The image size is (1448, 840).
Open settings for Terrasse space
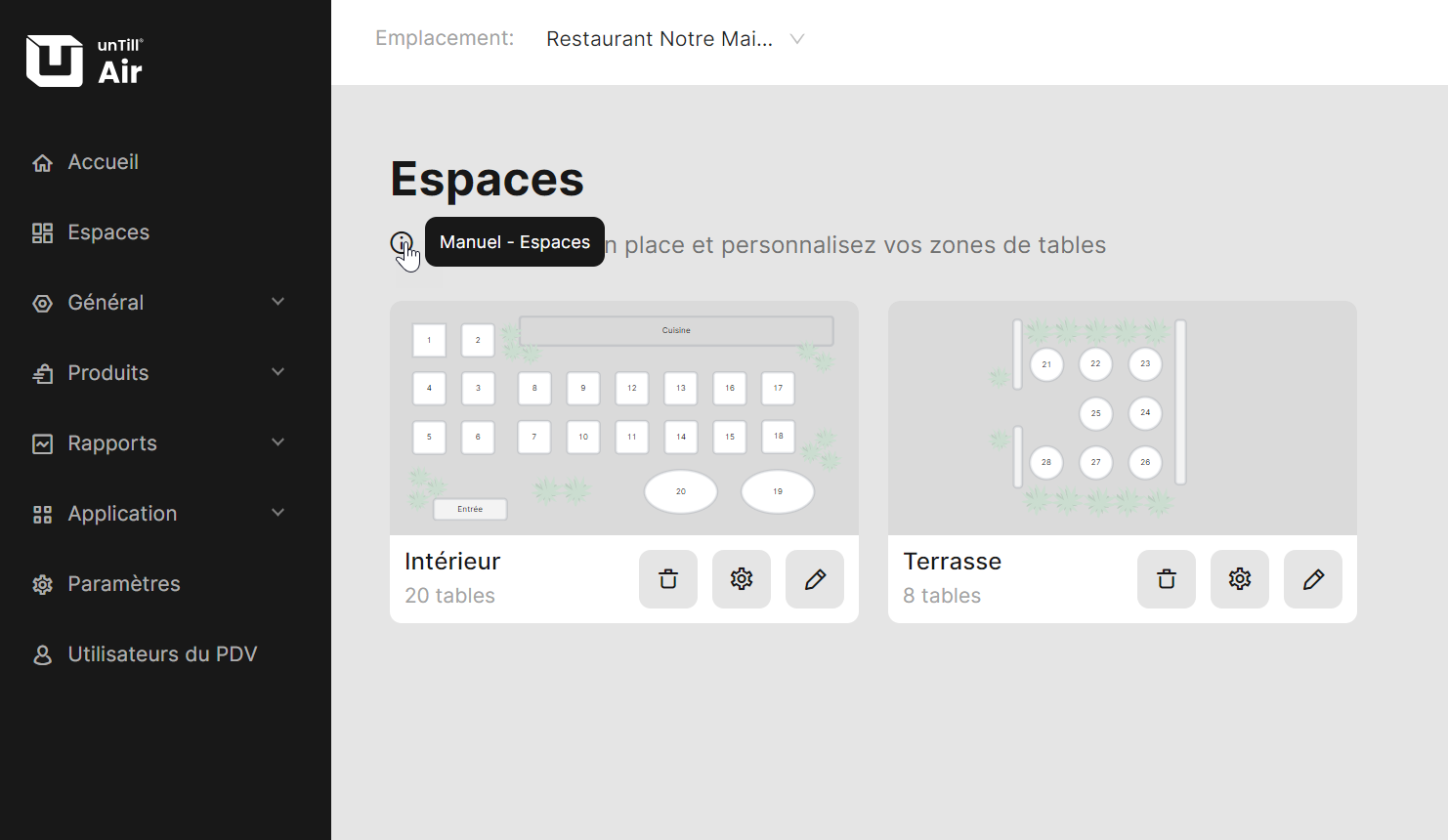[x=1240, y=579]
